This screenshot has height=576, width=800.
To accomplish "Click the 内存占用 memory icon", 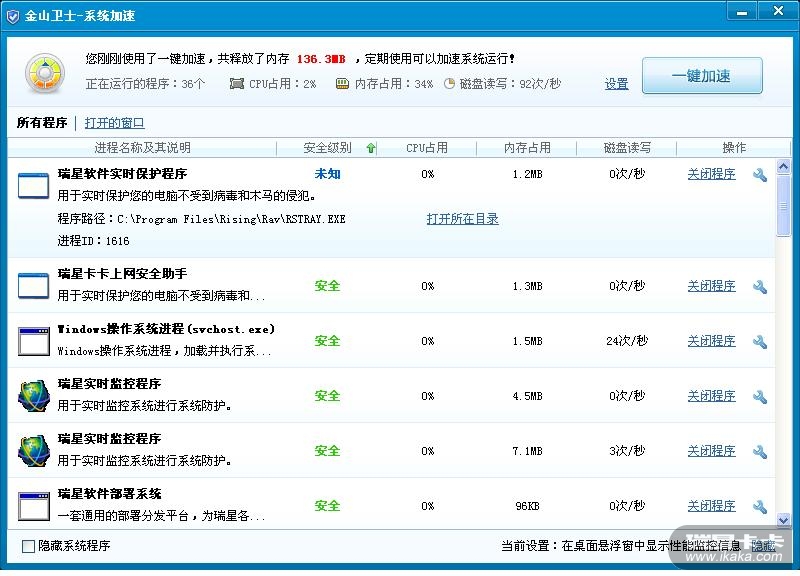I will point(342,84).
